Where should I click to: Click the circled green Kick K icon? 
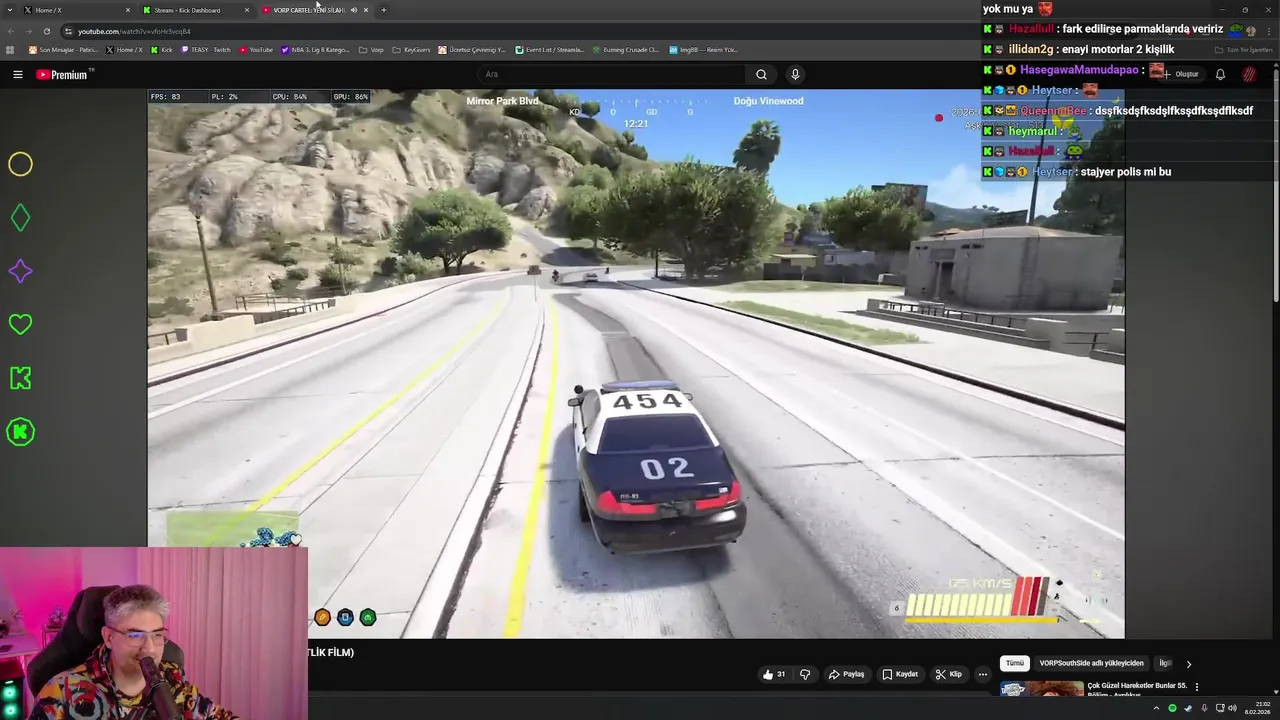click(x=20, y=432)
